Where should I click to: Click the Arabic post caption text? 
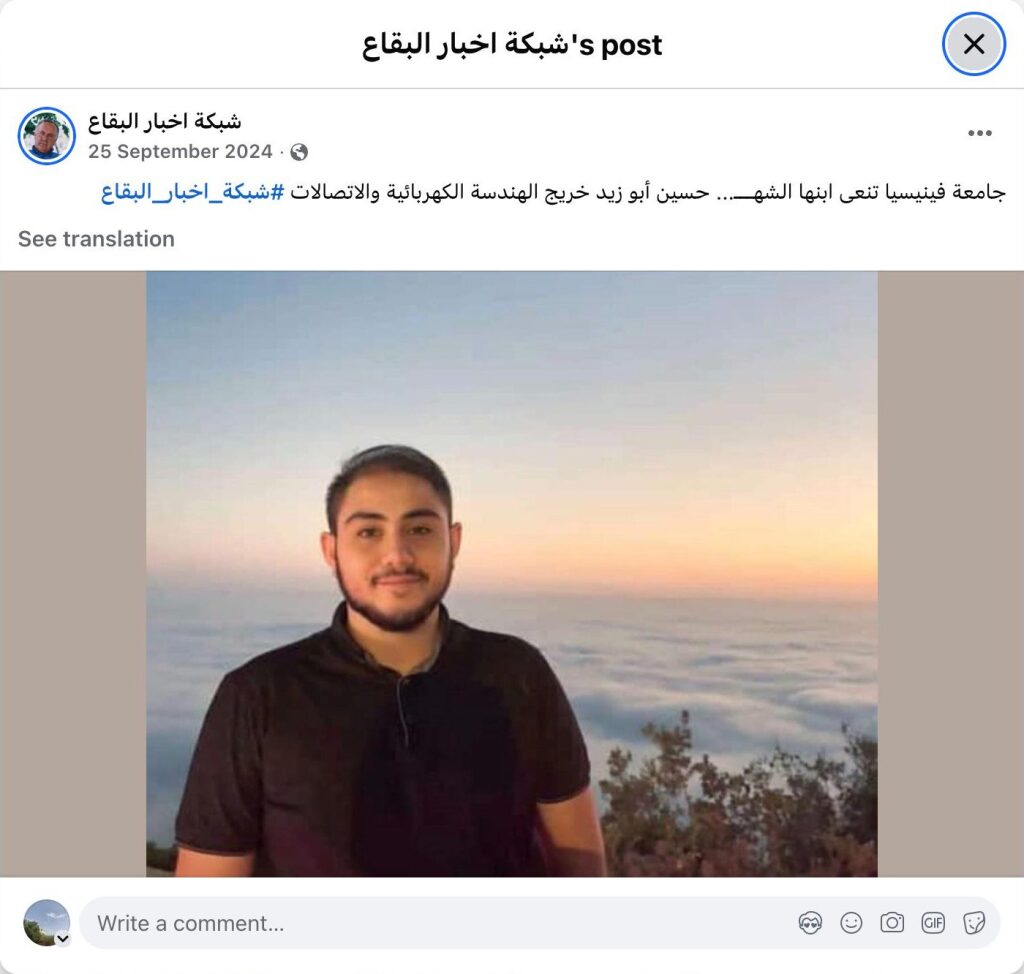(x=647, y=192)
